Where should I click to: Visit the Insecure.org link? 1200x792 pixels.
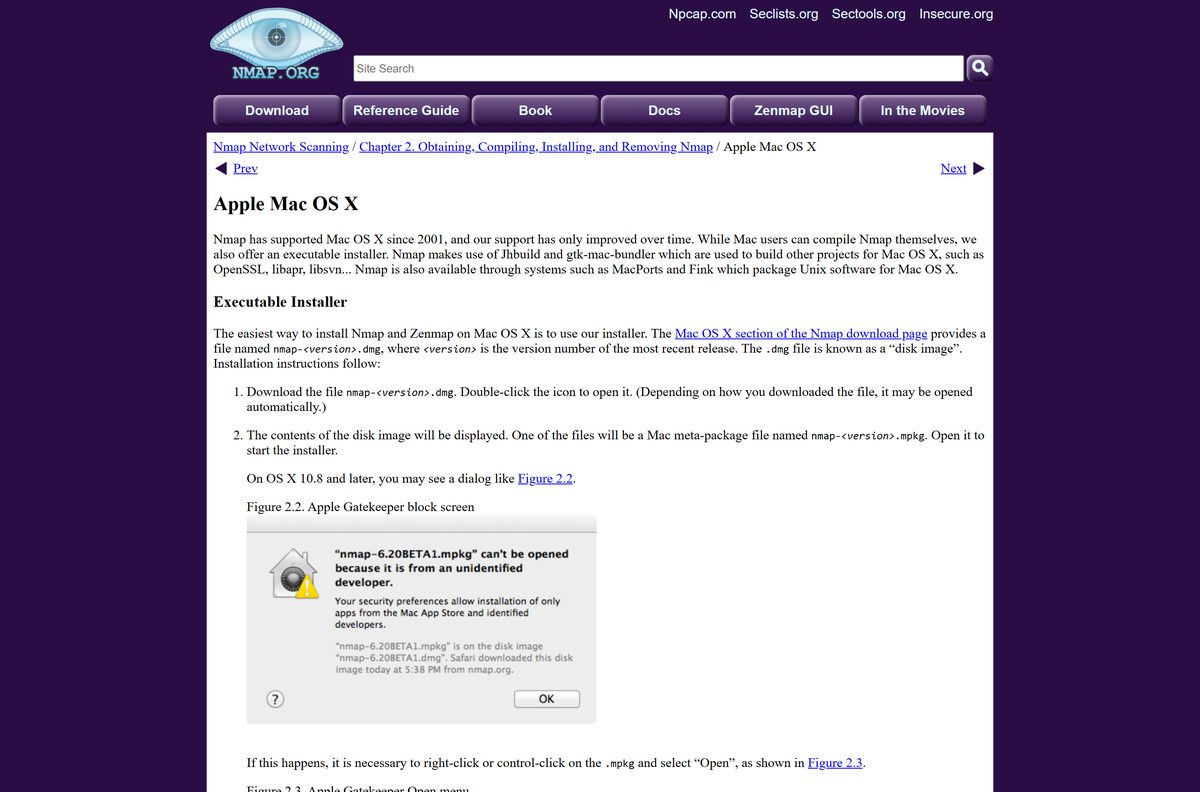(956, 14)
